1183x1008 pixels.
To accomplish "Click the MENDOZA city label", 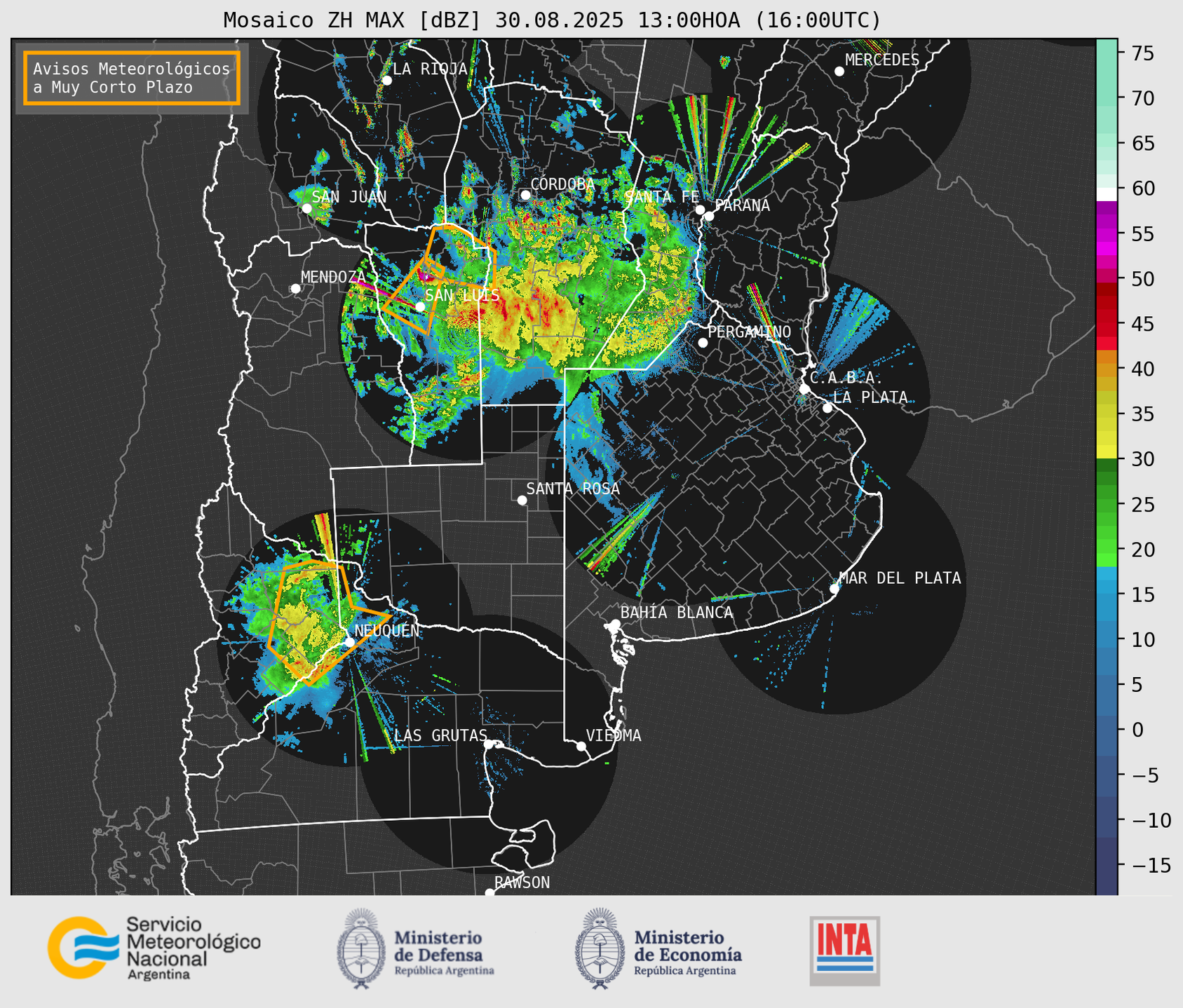I will coord(333,277).
